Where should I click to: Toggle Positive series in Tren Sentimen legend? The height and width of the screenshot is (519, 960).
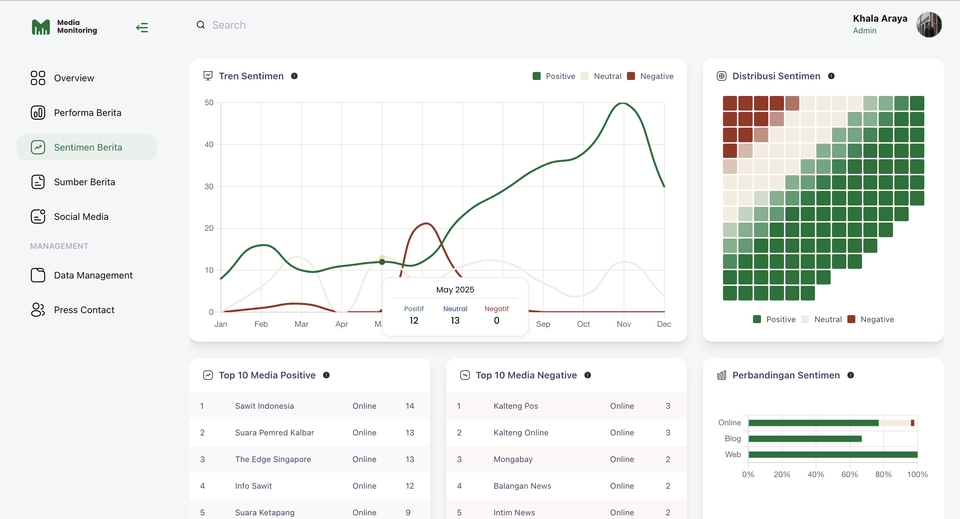pos(554,76)
